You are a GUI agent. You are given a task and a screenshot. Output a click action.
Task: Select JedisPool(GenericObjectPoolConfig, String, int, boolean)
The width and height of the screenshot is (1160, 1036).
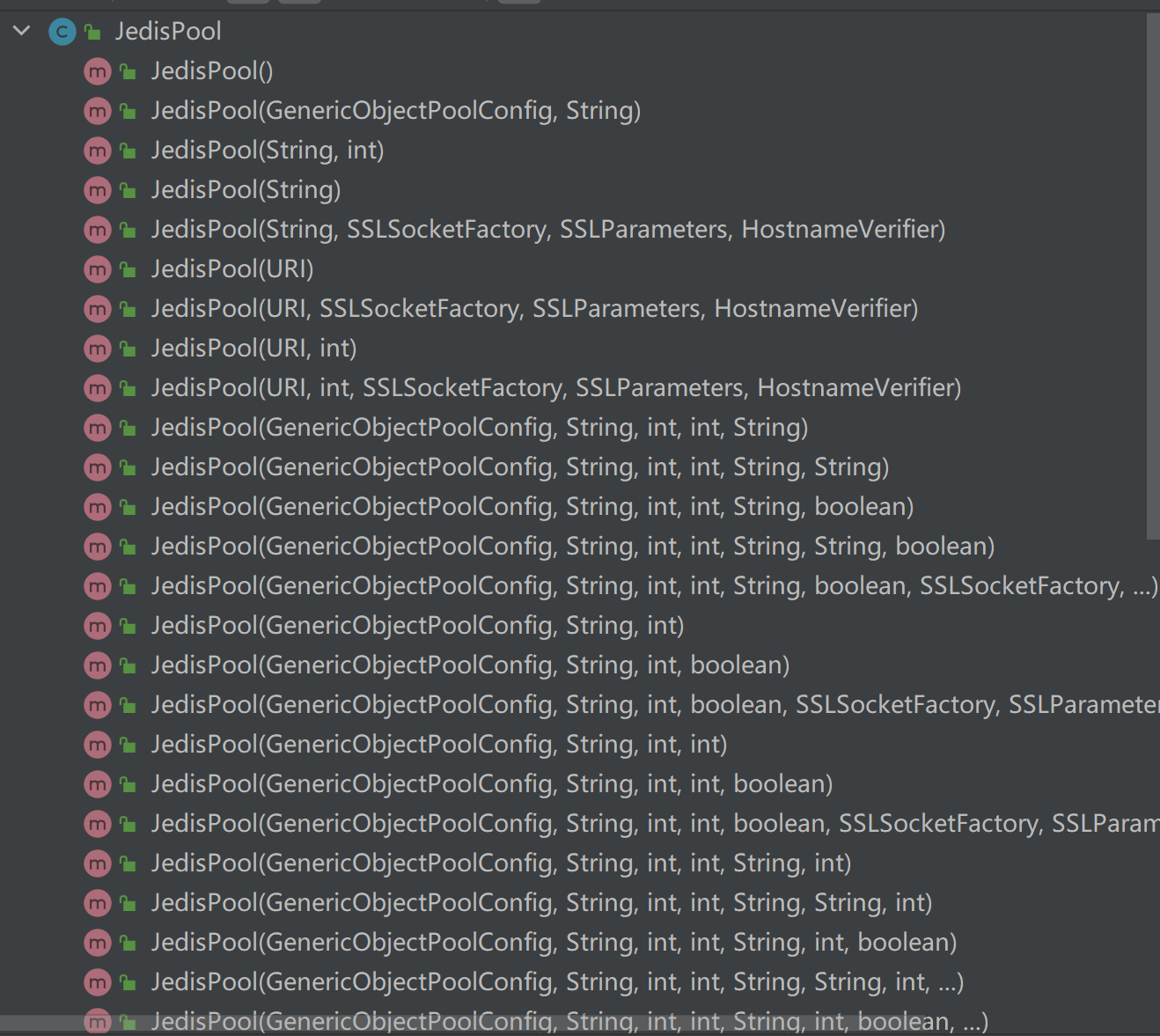(471, 665)
